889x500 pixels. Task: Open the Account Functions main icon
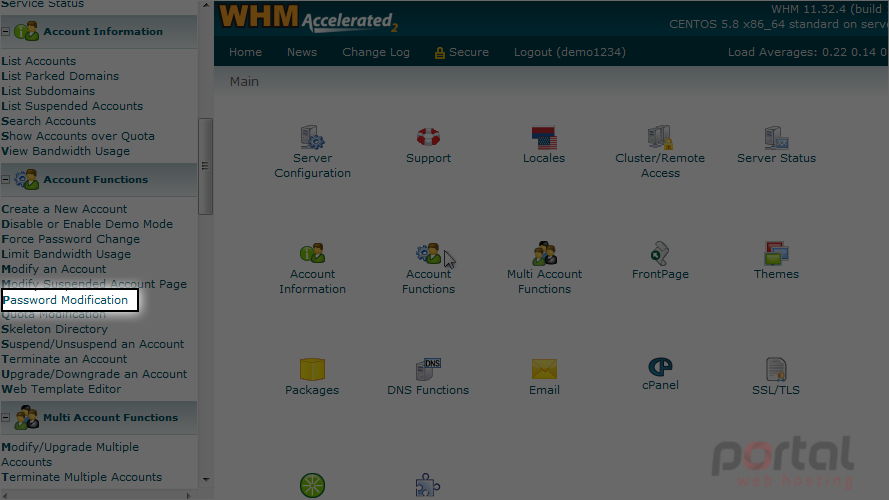pyautogui.click(x=428, y=253)
